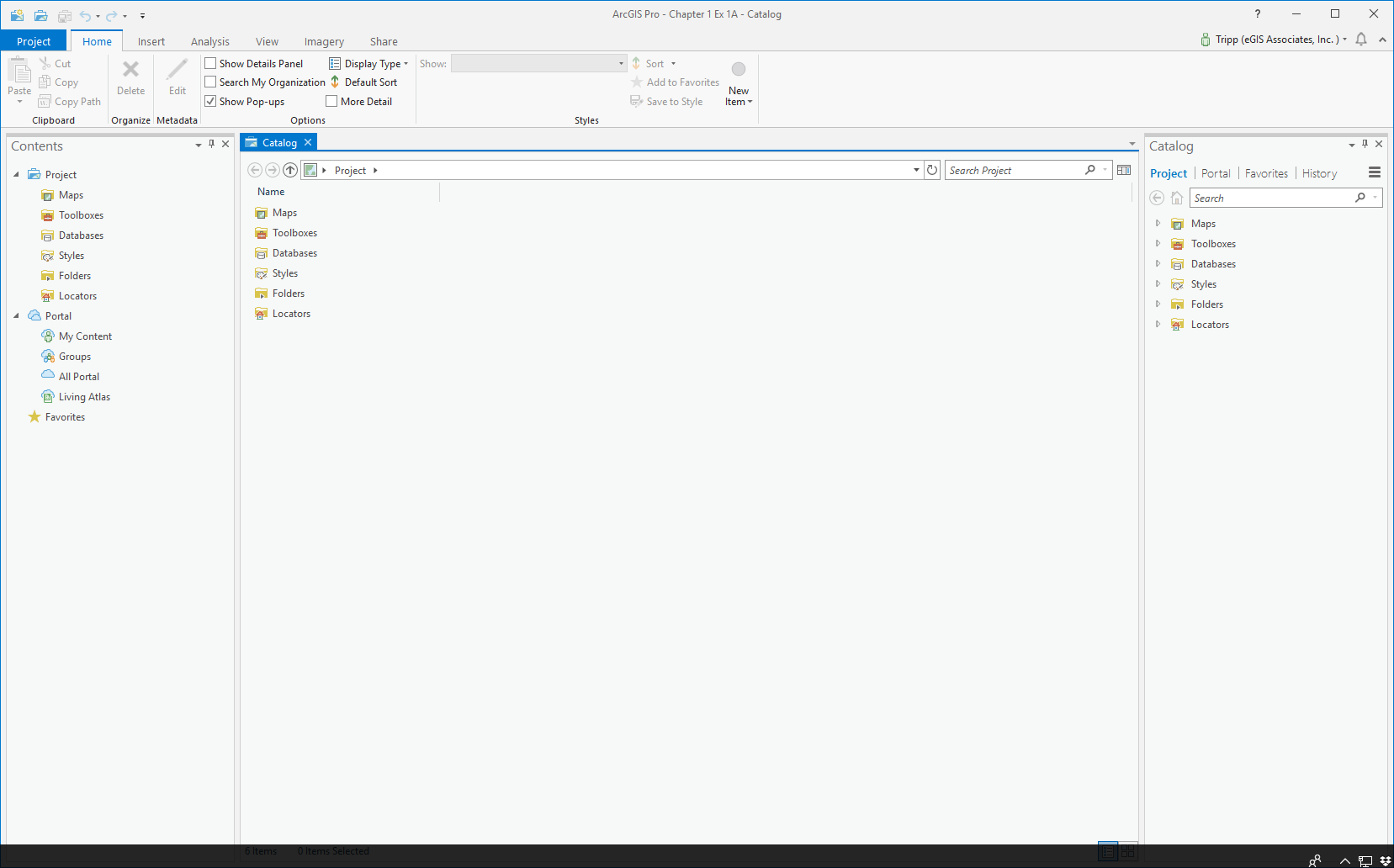This screenshot has width=1394, height=868.
Task: Expand Folders in the Catalog pane
Action: pos(1158,304)
